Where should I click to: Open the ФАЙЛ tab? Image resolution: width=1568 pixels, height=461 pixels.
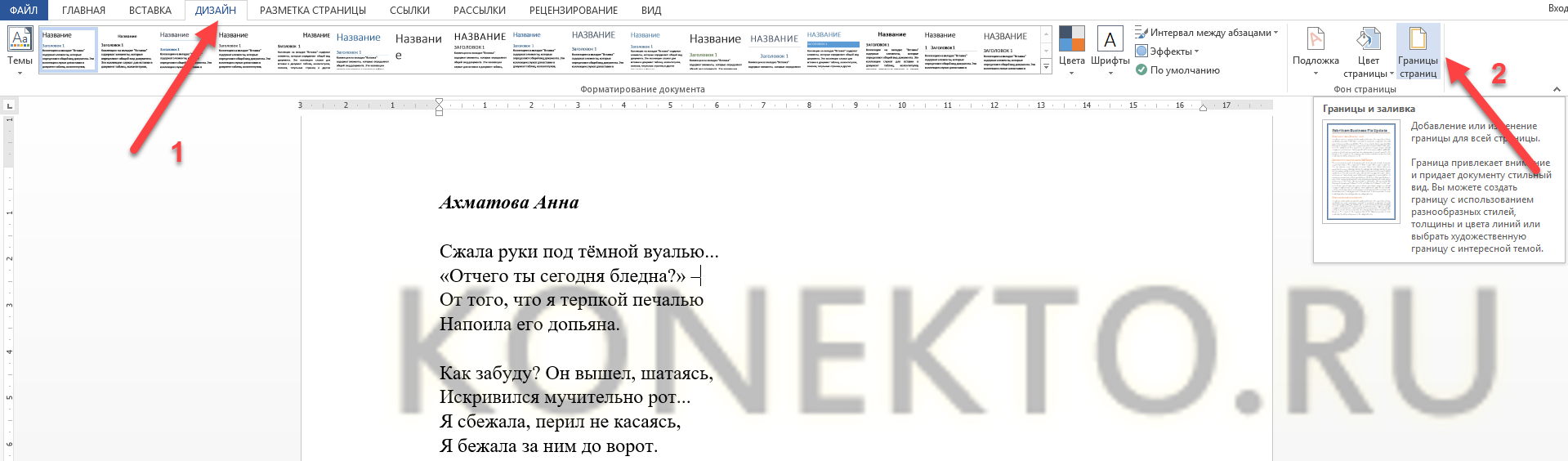[24, 10]
